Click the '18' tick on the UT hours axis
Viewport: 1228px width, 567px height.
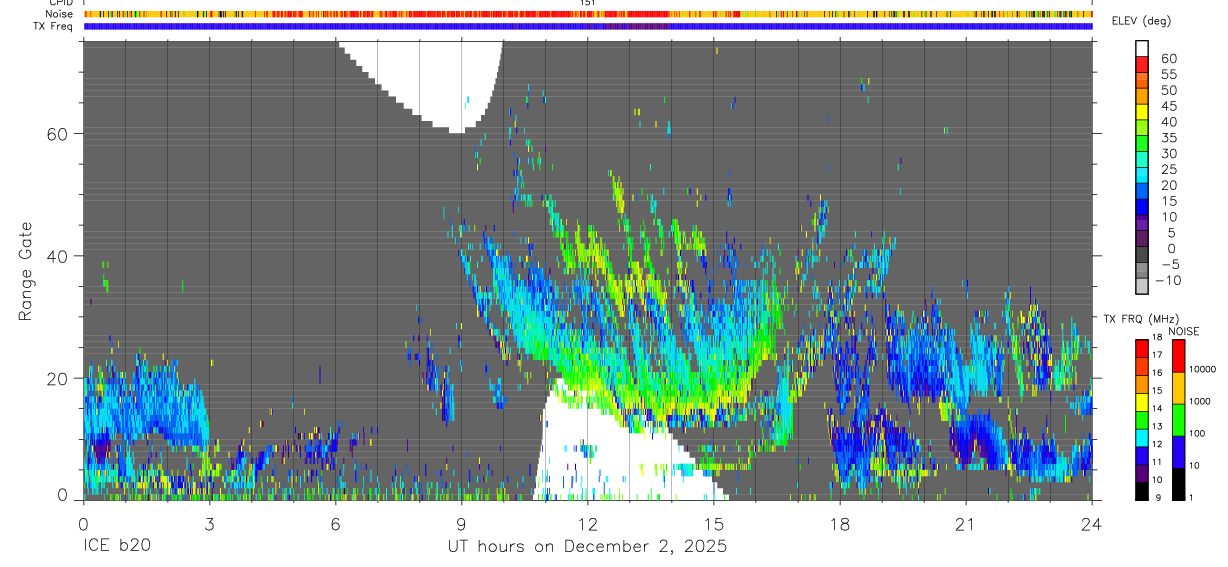pyautogui.click(x=839, y=524)
